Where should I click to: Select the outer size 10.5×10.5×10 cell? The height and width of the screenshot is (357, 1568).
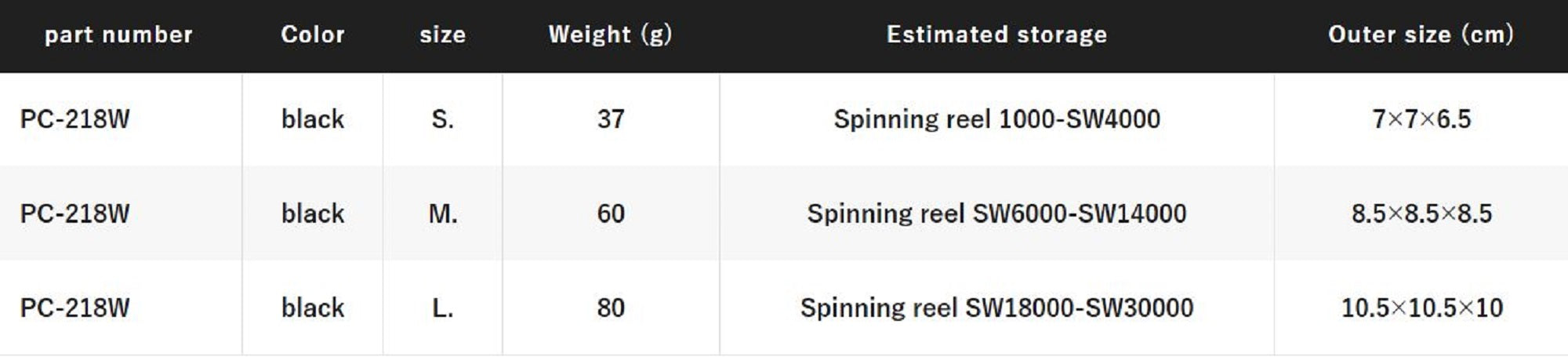tap(1421, 308)
